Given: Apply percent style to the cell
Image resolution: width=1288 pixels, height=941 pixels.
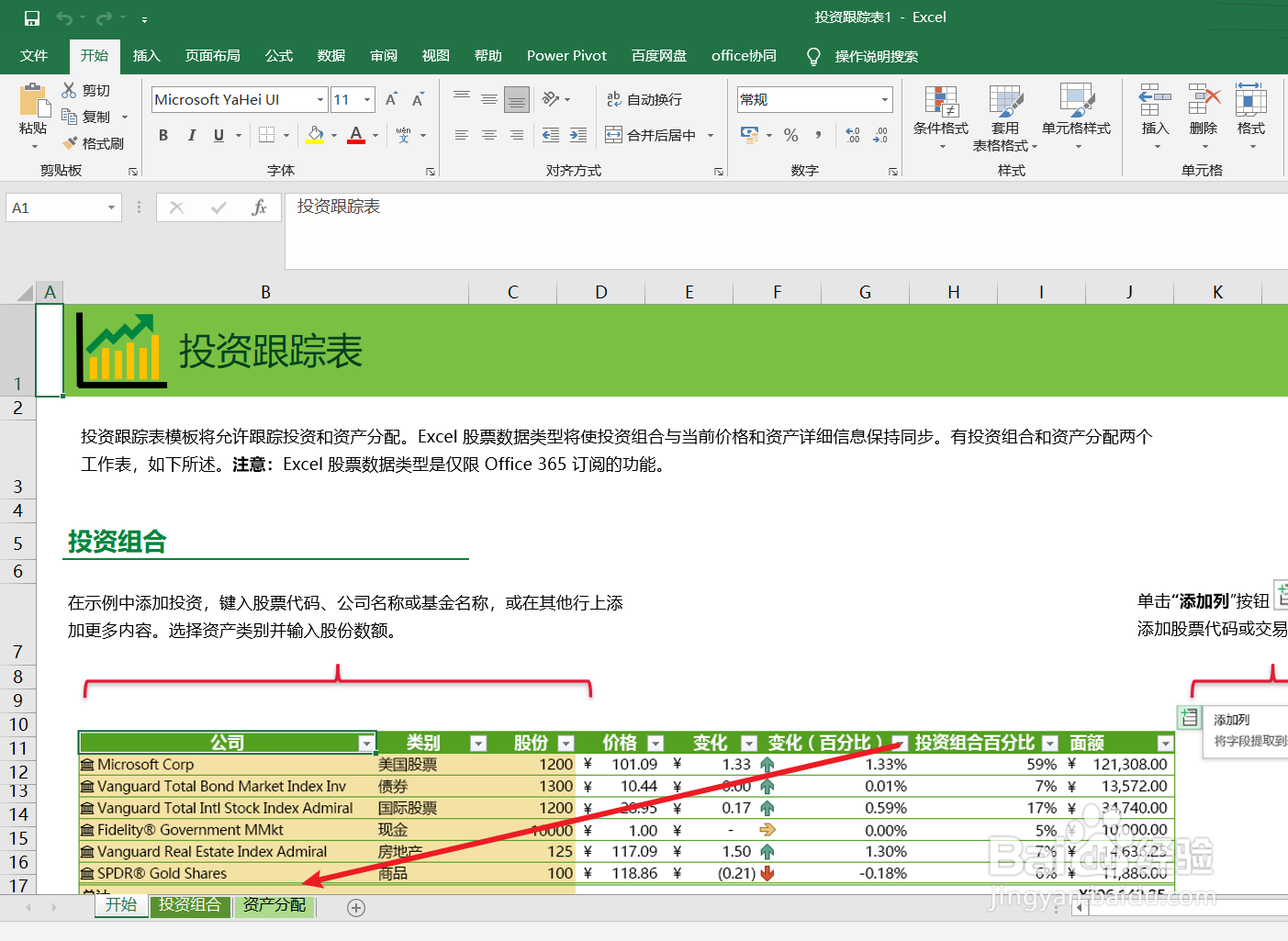Looking at the screenshot, I should 791,135.
